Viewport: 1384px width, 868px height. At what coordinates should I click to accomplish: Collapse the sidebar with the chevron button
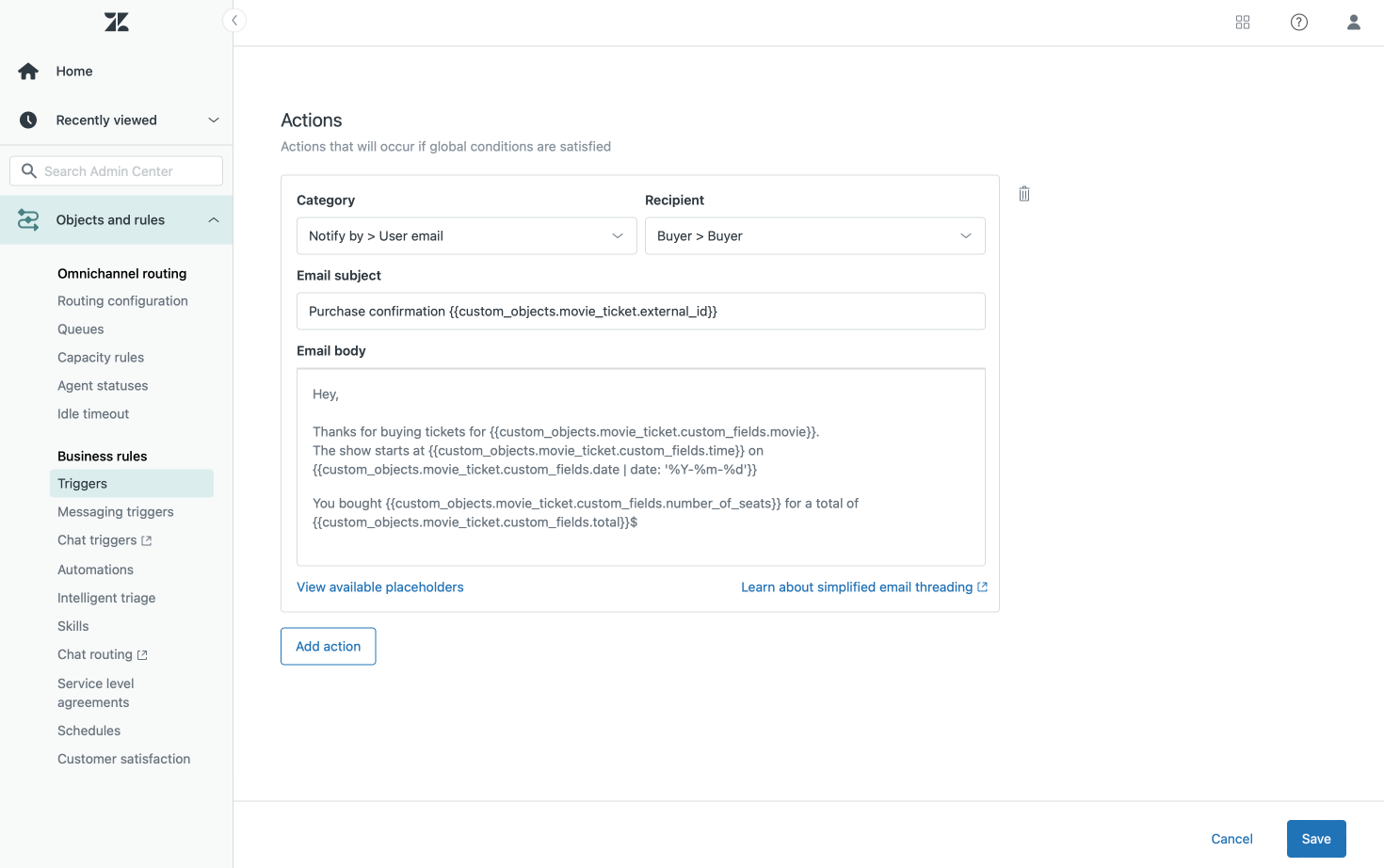click(234, 21)
